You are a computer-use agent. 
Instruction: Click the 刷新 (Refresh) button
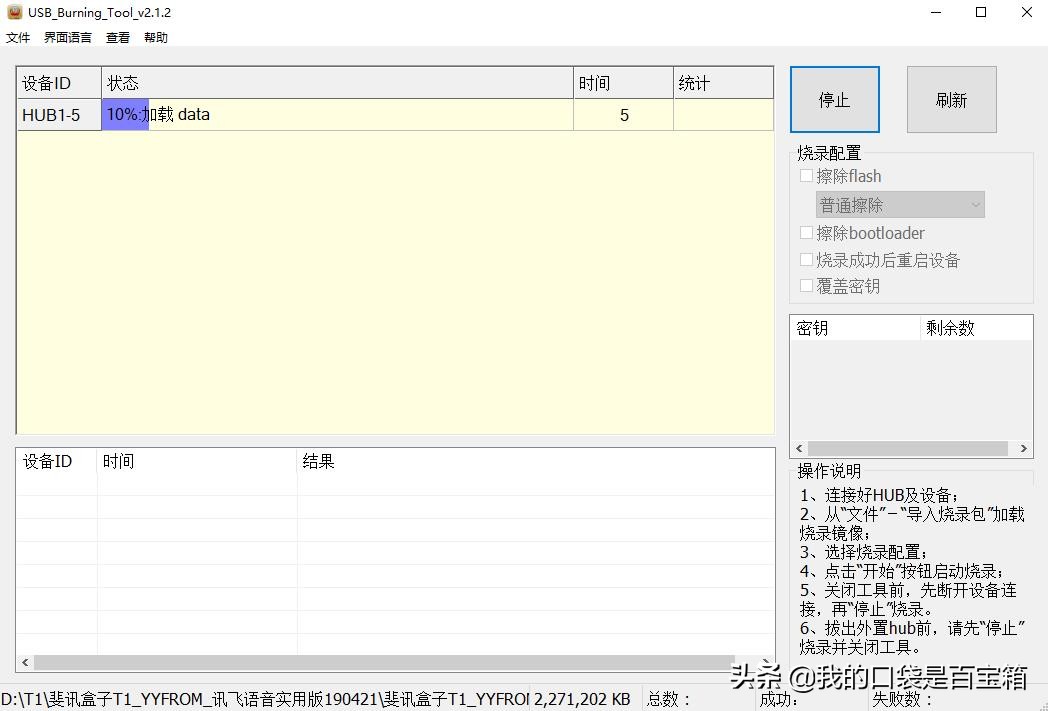pos(950,98)
